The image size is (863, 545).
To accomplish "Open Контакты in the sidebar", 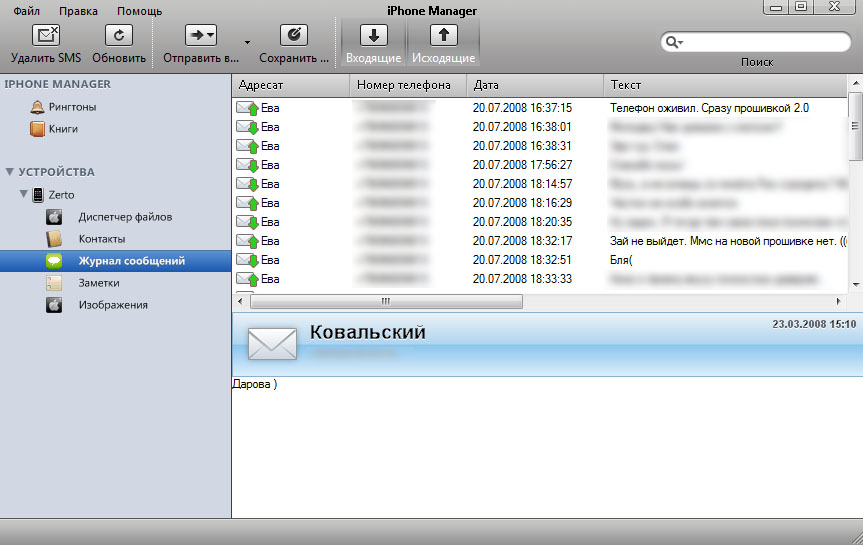I will tap(102, 239).
